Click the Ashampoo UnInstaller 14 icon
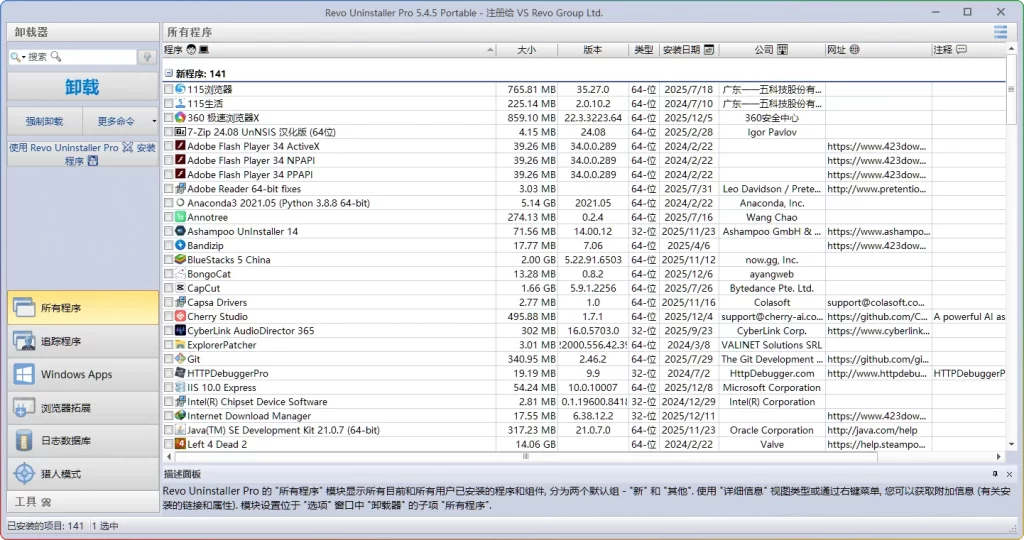Image resolution: width=1024 pixels, height=540 pixels. [x=180, y=231]
